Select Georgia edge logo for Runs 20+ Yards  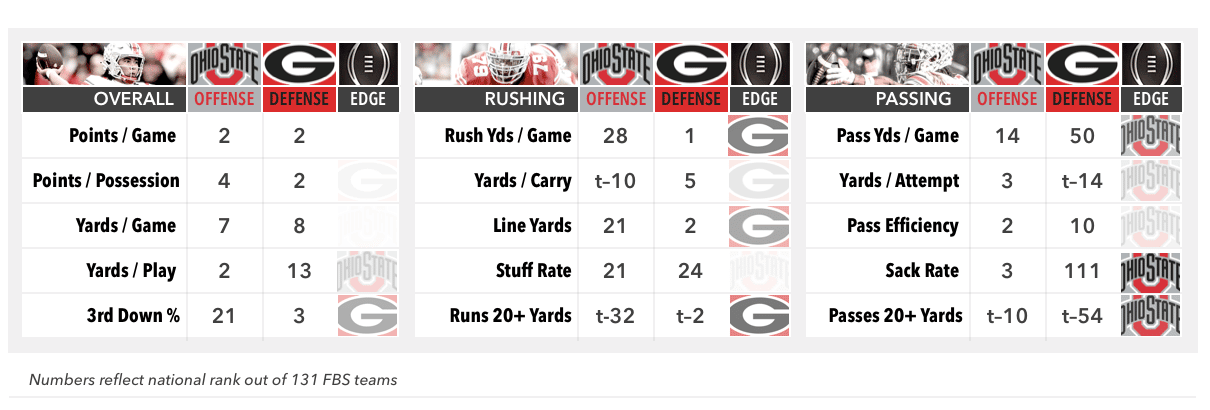point(759,315)
